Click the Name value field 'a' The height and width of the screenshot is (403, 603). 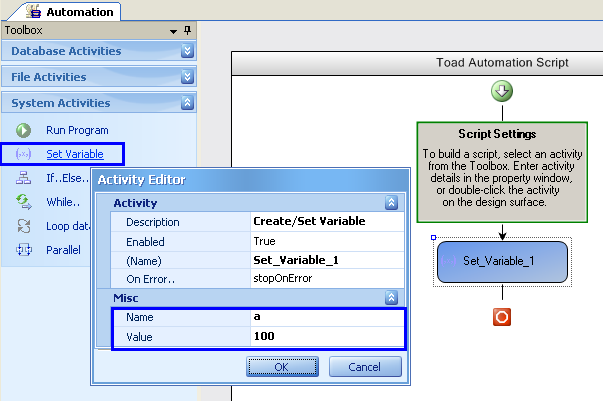[x=327, y=317]
